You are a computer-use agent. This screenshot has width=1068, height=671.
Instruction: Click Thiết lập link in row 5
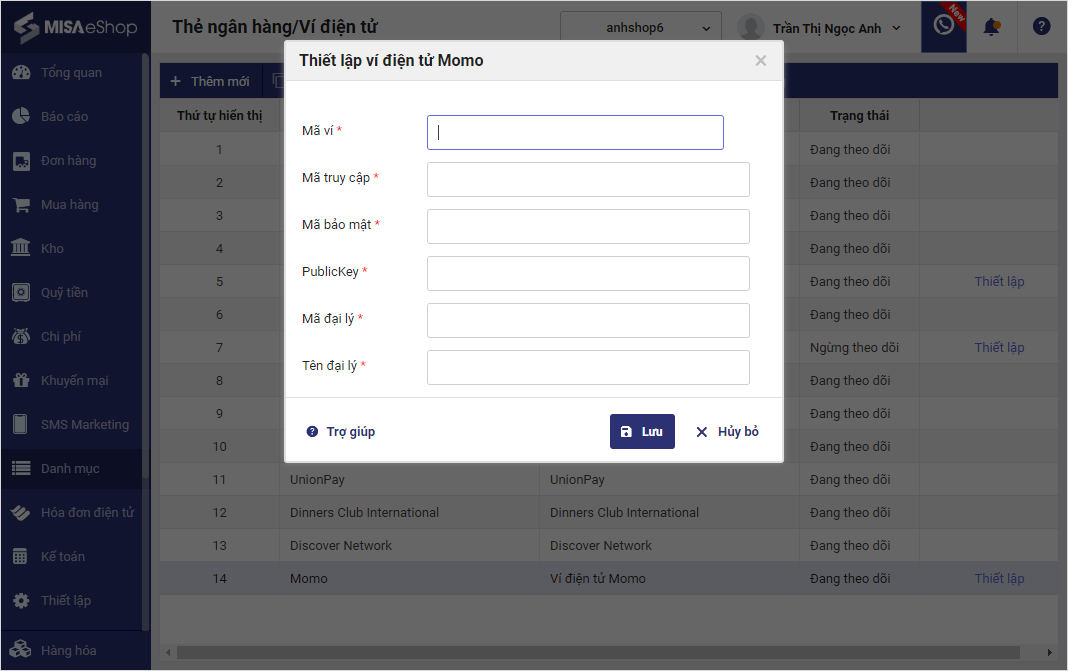(999, 281)
